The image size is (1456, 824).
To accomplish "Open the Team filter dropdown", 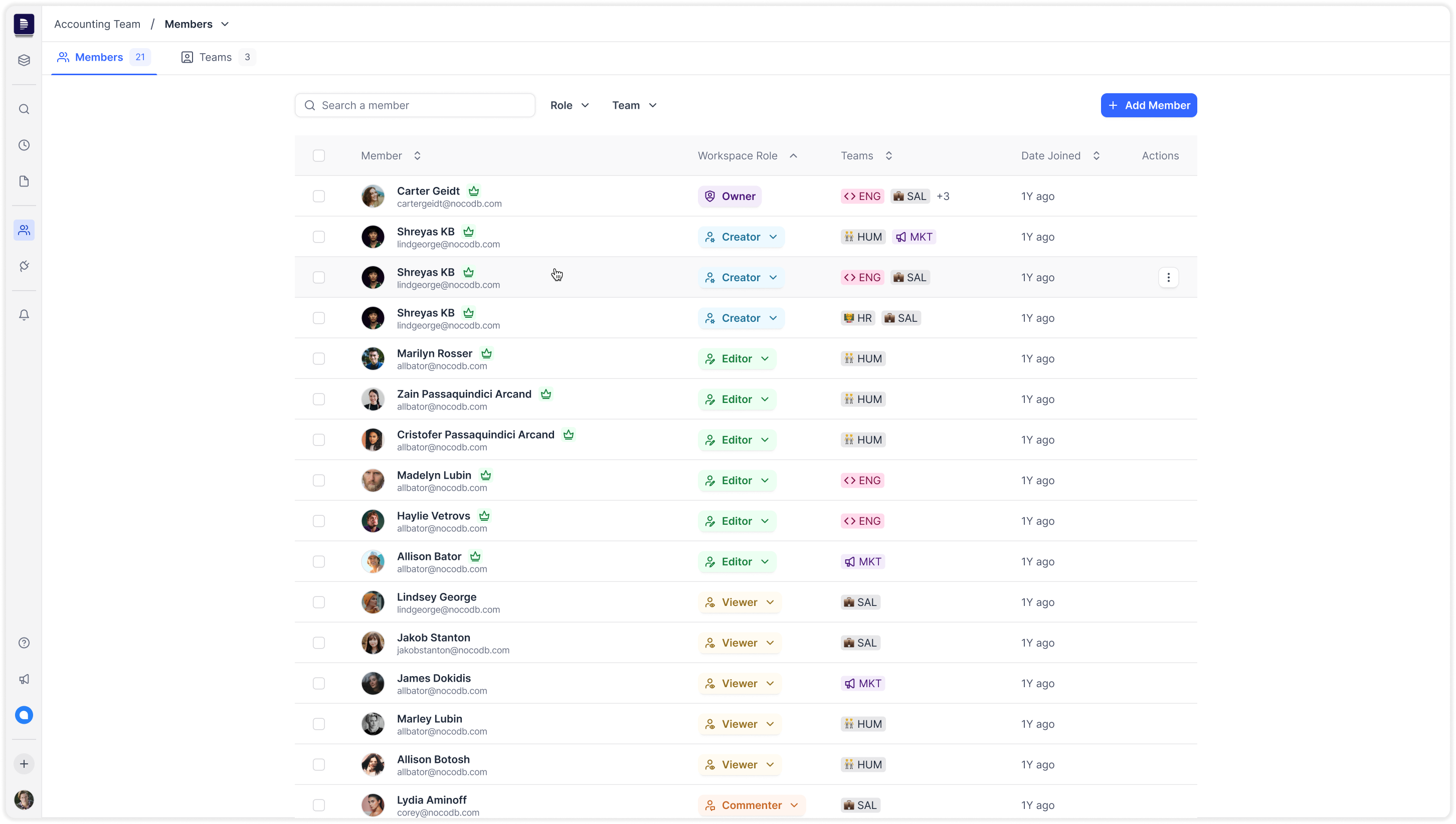I will coord(634,105).
